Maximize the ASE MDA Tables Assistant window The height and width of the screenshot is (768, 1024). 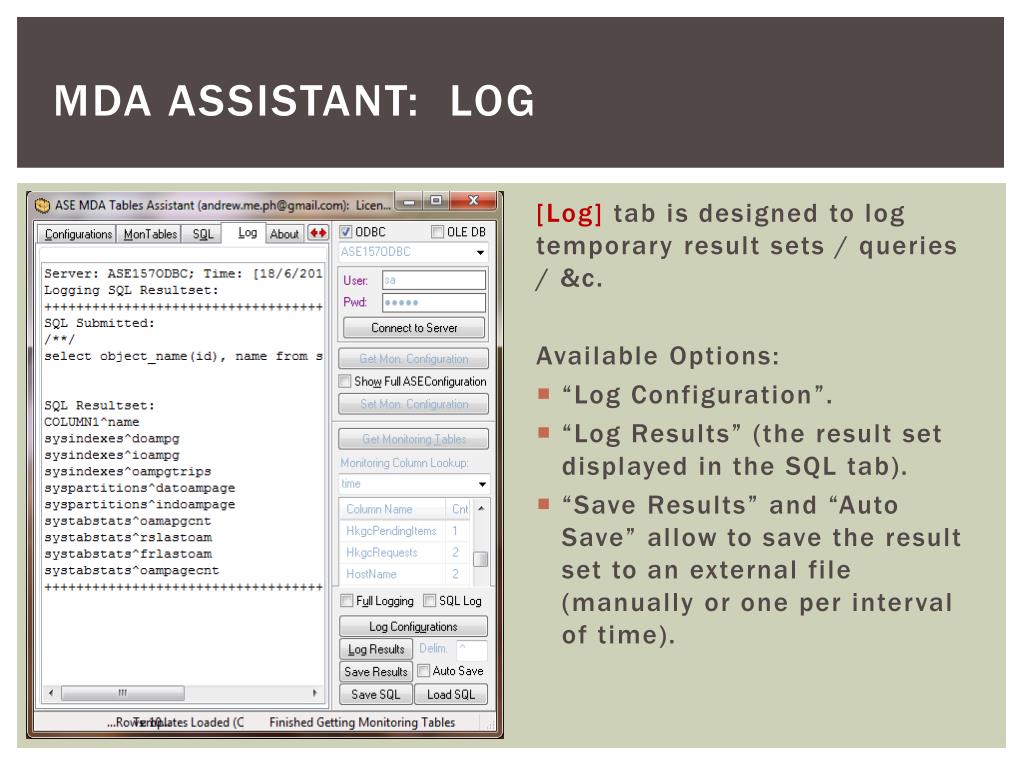click(436, 200)
